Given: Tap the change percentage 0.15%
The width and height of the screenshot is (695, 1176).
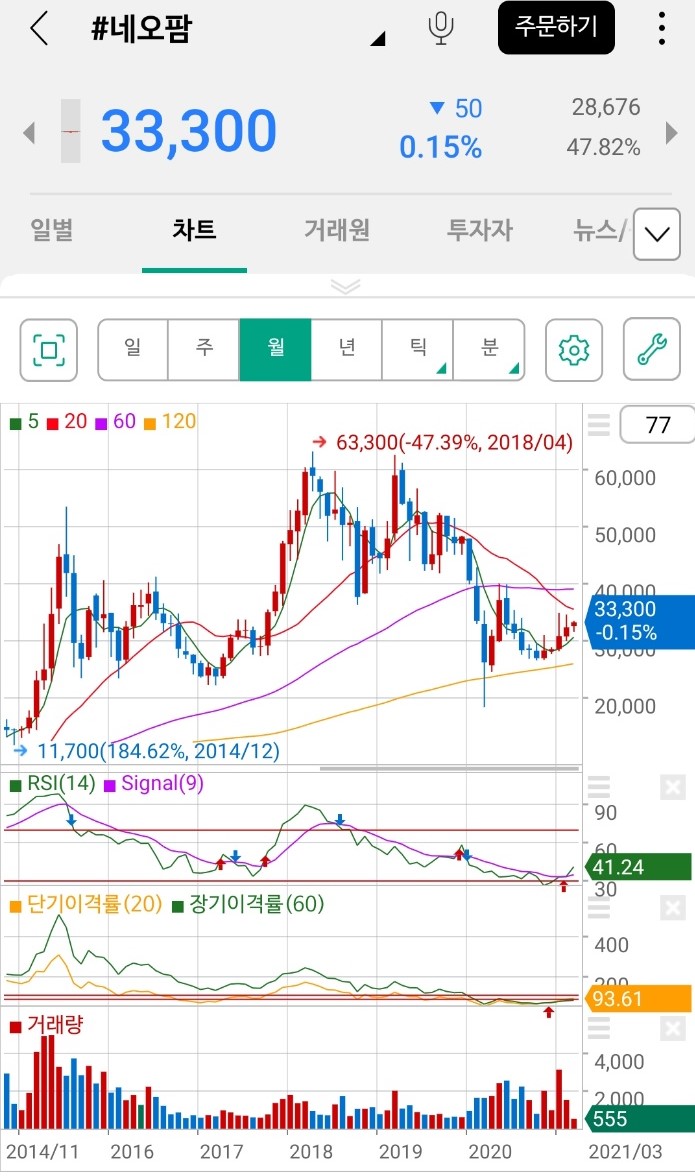Looking at the screenshot, I should pos(440,147).
